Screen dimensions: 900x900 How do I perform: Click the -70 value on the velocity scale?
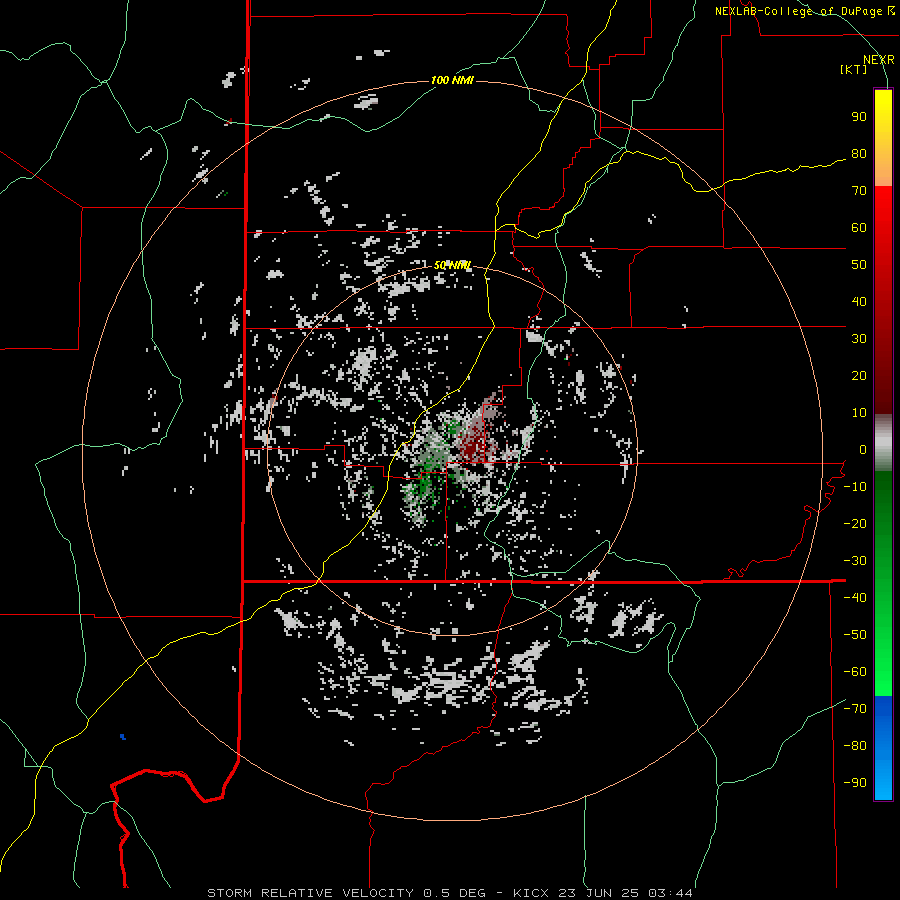click(855, 709)
